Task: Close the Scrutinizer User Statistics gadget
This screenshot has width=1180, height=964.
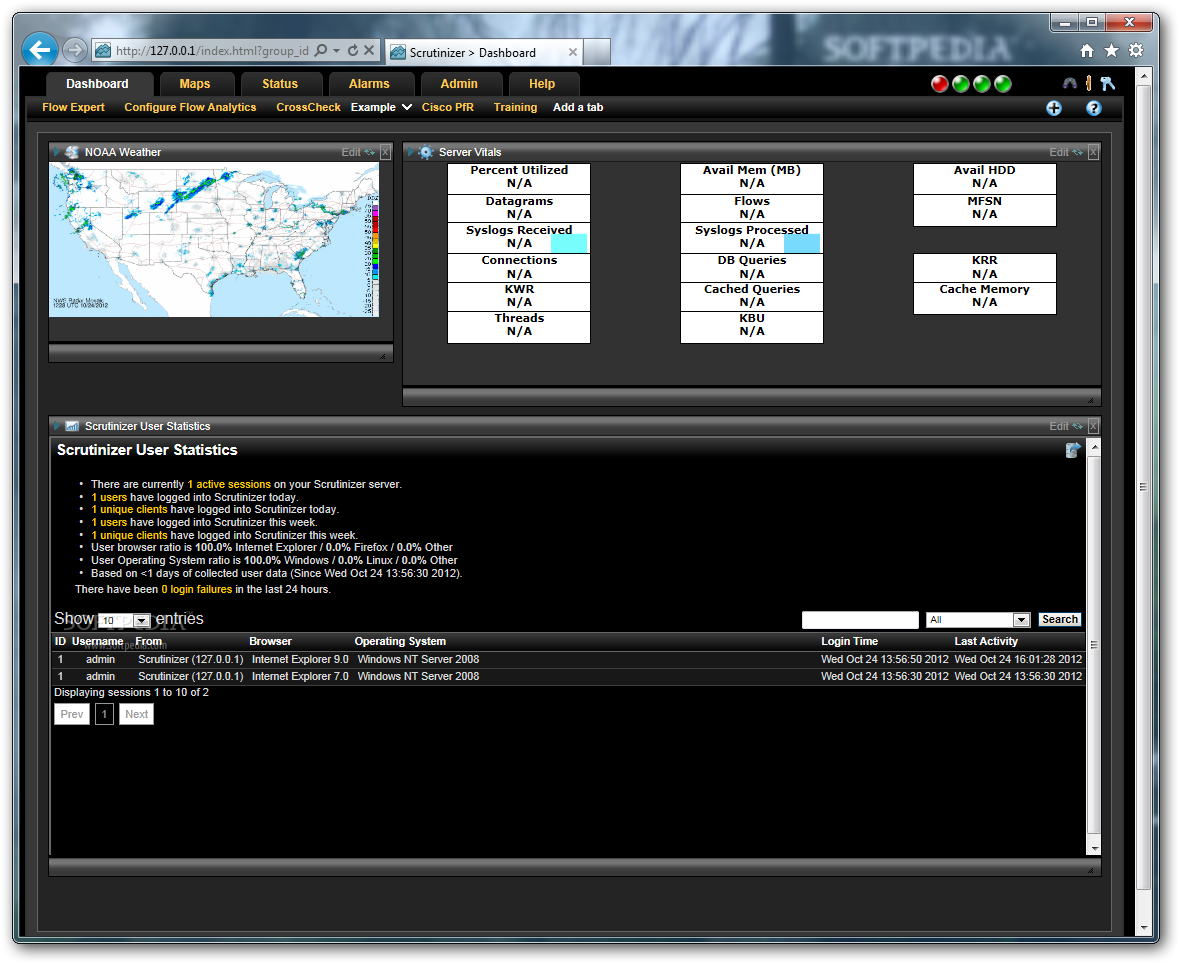Action: pyautogui.click(x=1093, y=426)
